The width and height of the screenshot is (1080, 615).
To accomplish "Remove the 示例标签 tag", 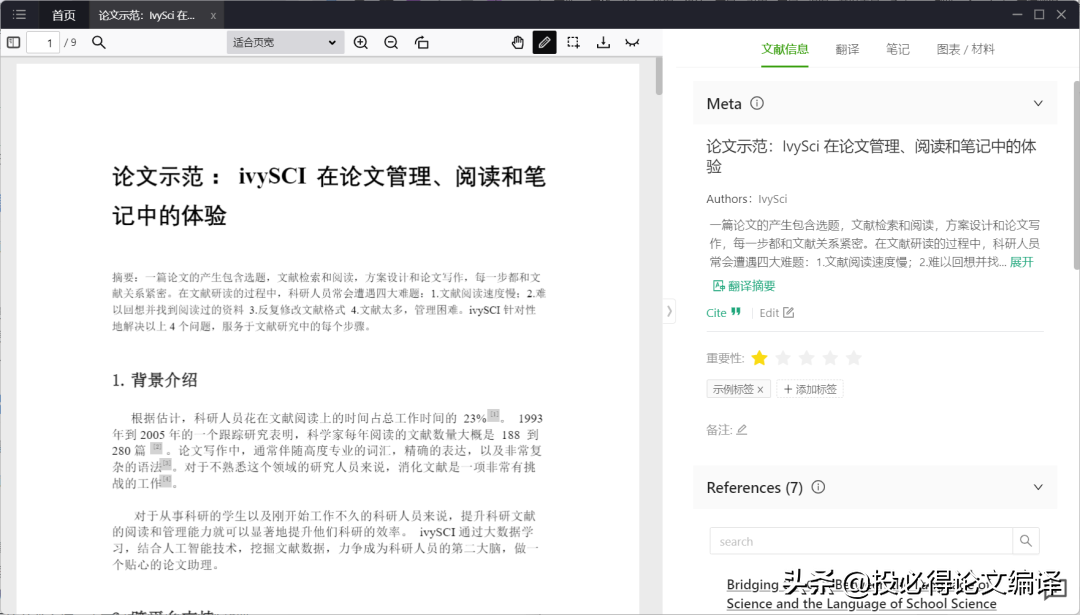I will [760, 390].
